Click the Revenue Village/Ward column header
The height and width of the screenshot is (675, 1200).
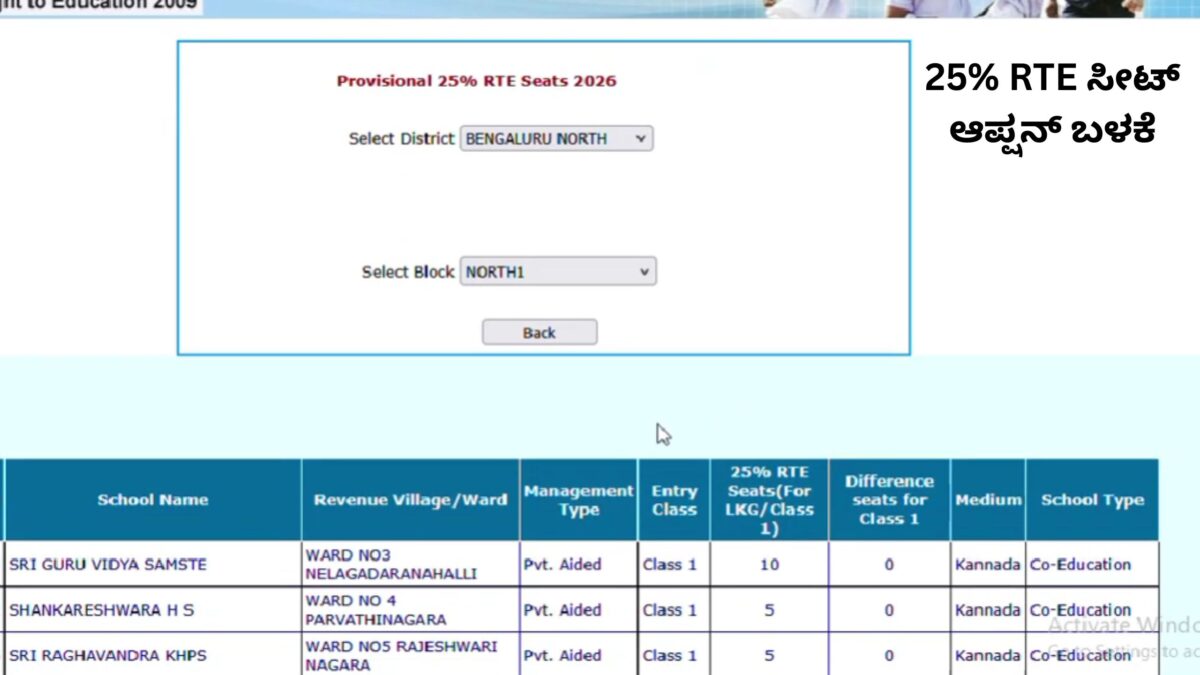pyautogui.click(x=410, y=500)
